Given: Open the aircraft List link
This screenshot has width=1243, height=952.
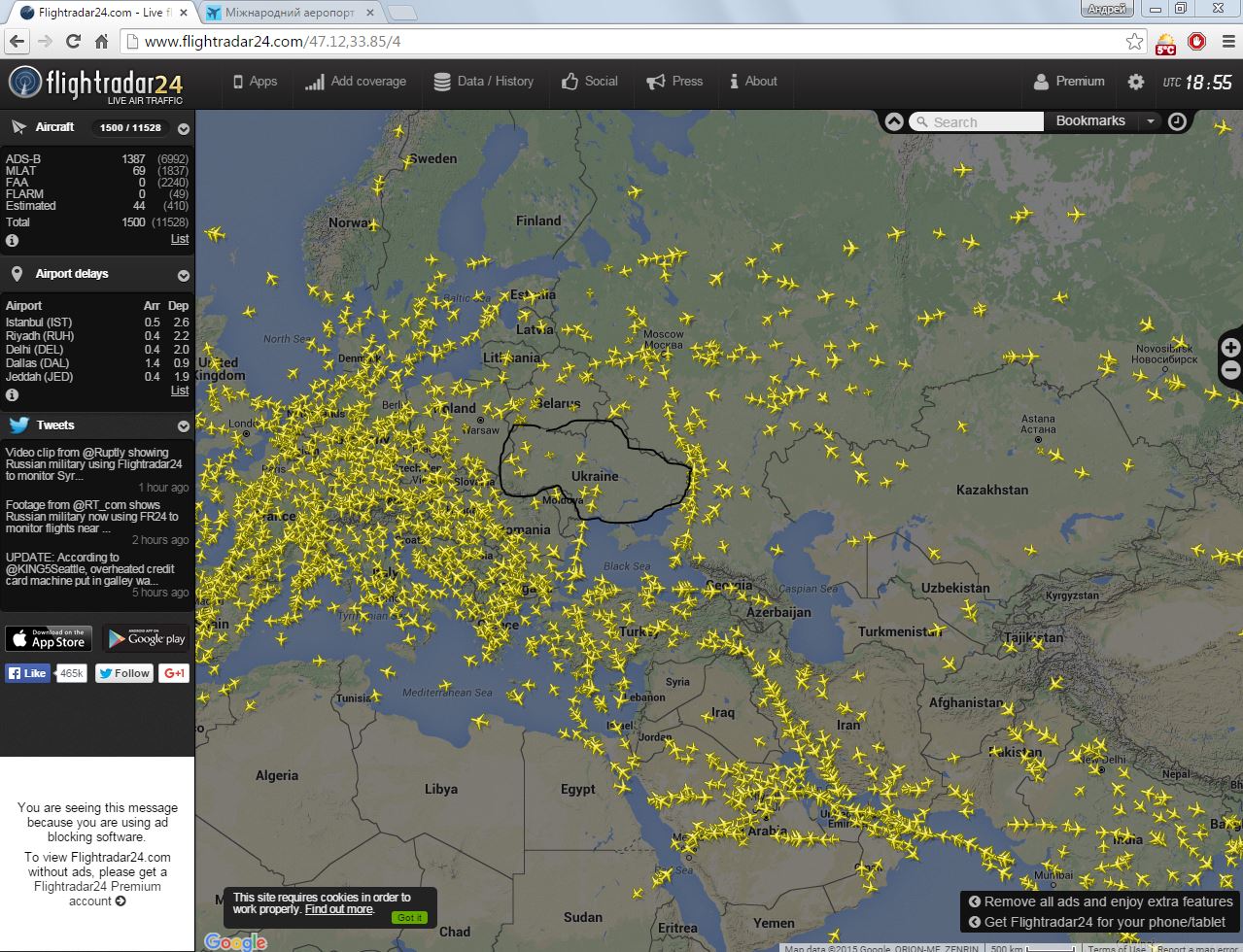Looking at the screenshot, I should point(180,239).
